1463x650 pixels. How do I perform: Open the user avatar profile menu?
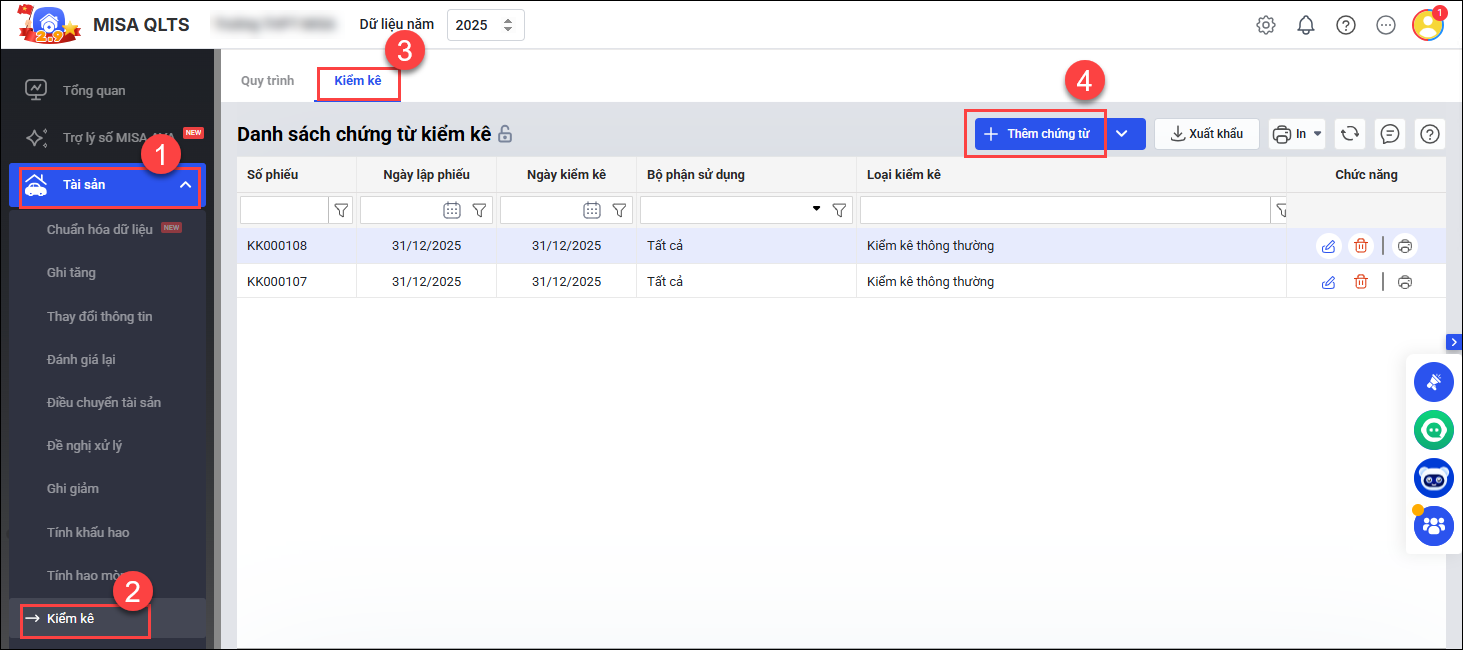pyautogui.click(x=1427, y=25)
